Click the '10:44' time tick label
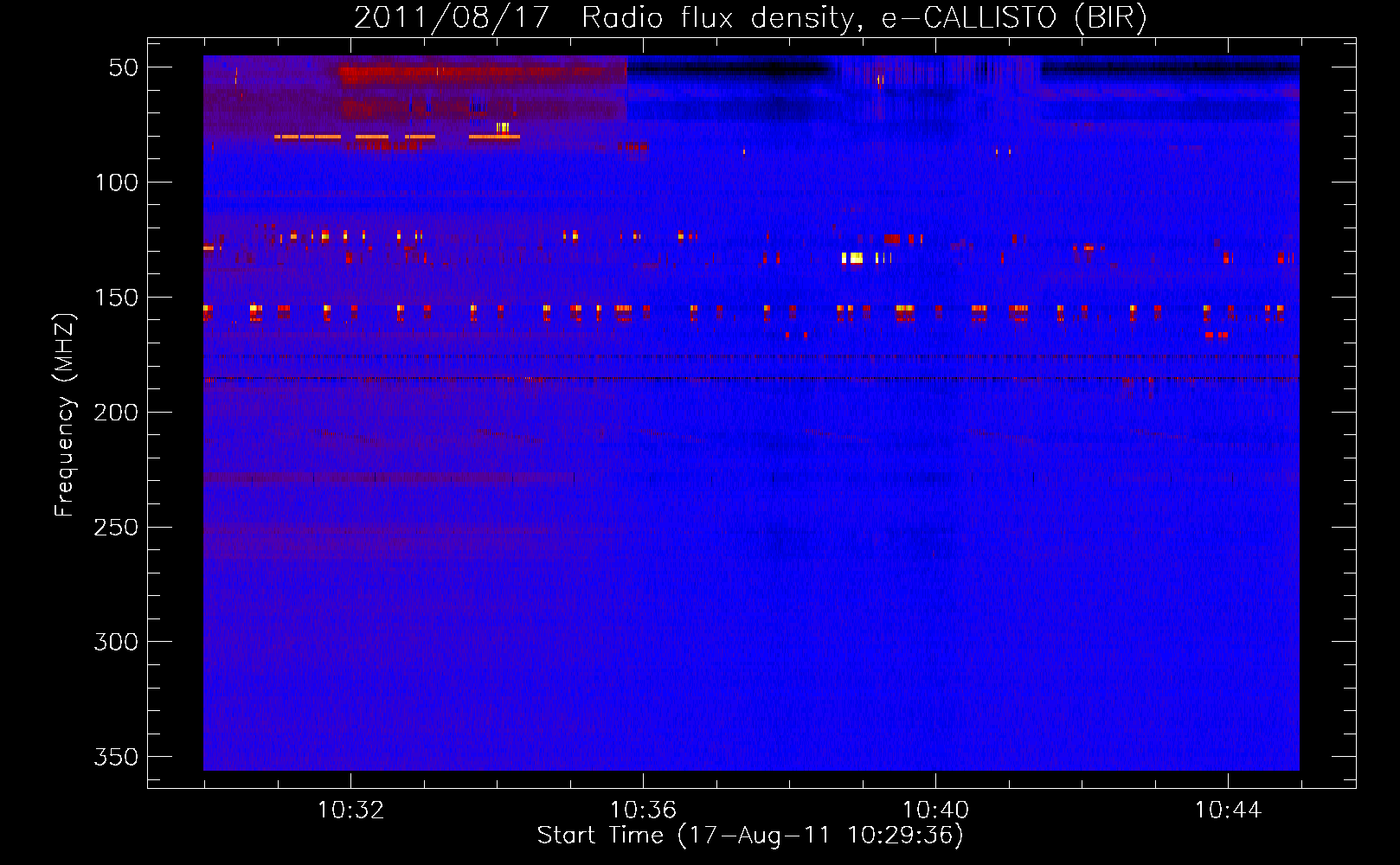Image resolution: width=1400 pixels, height=865 pixels. click(x=1228, y=811)
